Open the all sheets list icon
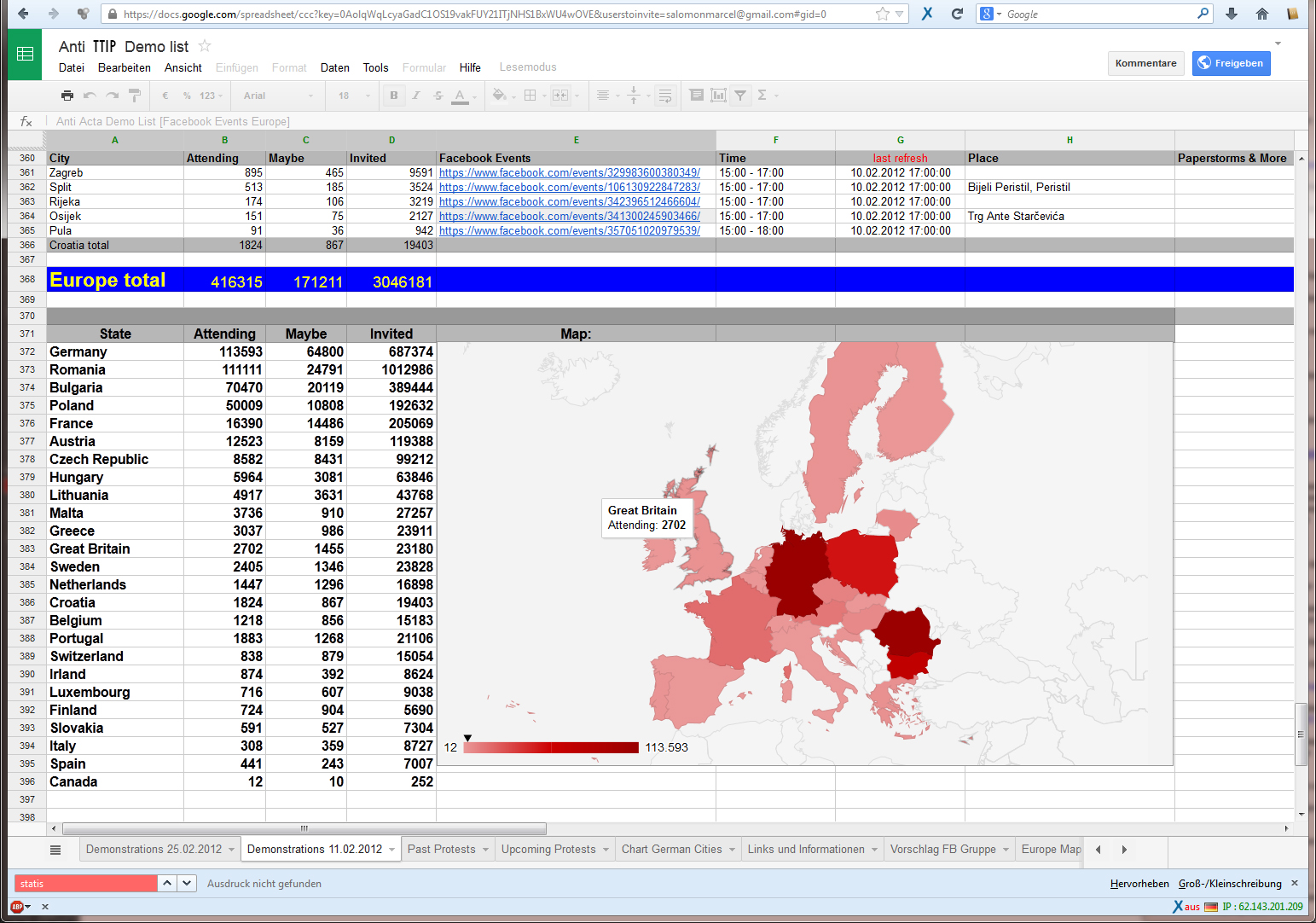The image size is (1316, 923). pos(55,850)
